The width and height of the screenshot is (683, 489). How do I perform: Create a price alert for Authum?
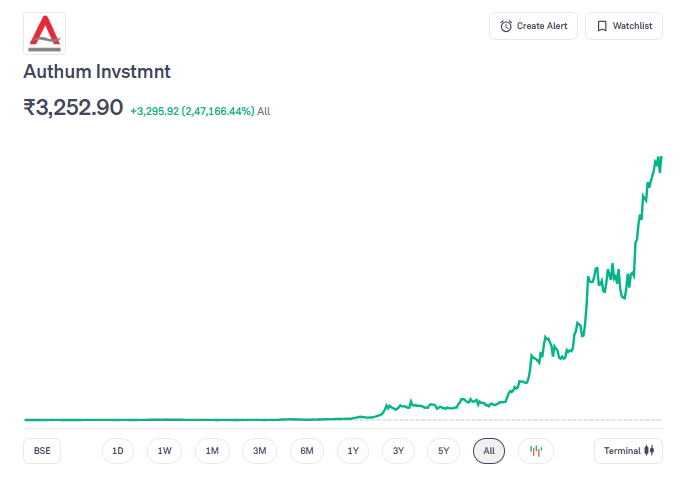click(533, 26)
